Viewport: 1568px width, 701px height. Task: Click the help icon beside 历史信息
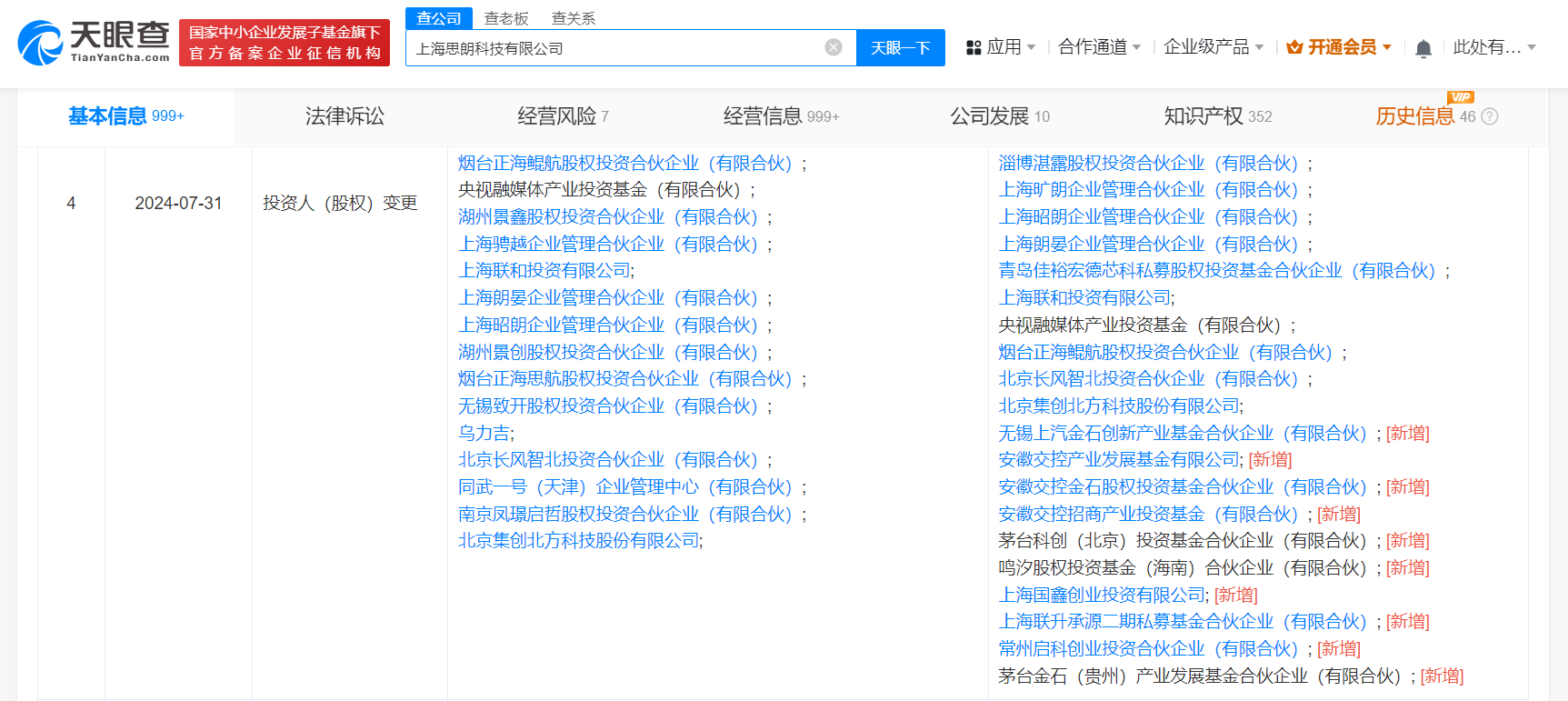[x=1489, y=116]
